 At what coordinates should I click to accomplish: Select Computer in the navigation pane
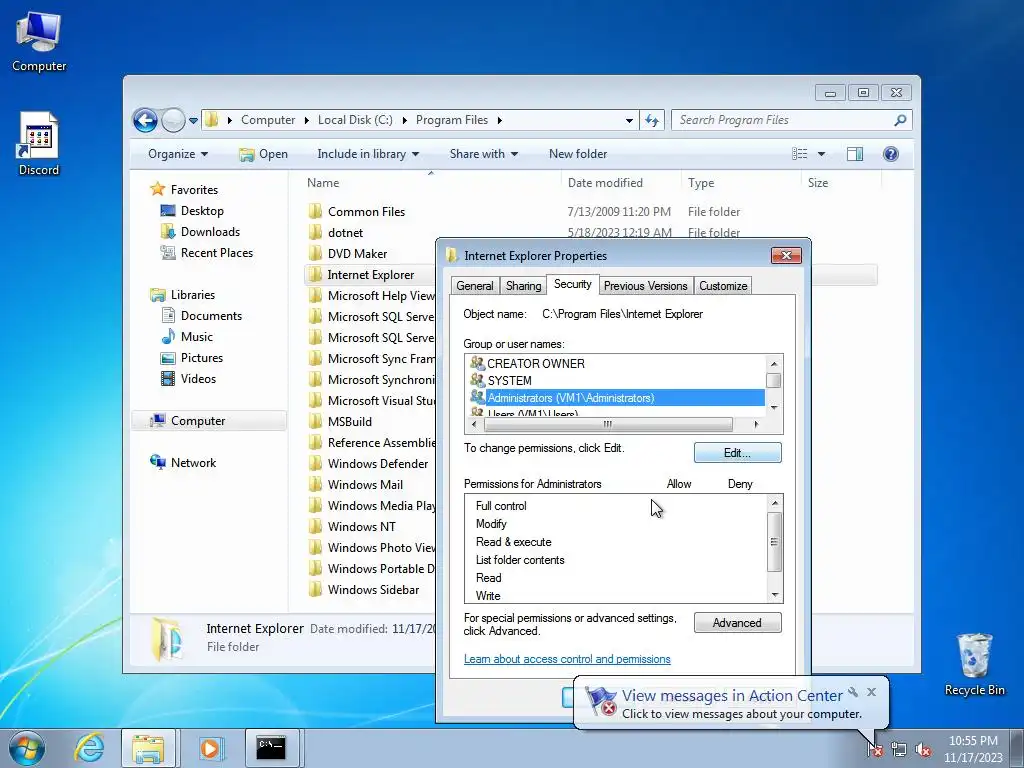(198, 421)
